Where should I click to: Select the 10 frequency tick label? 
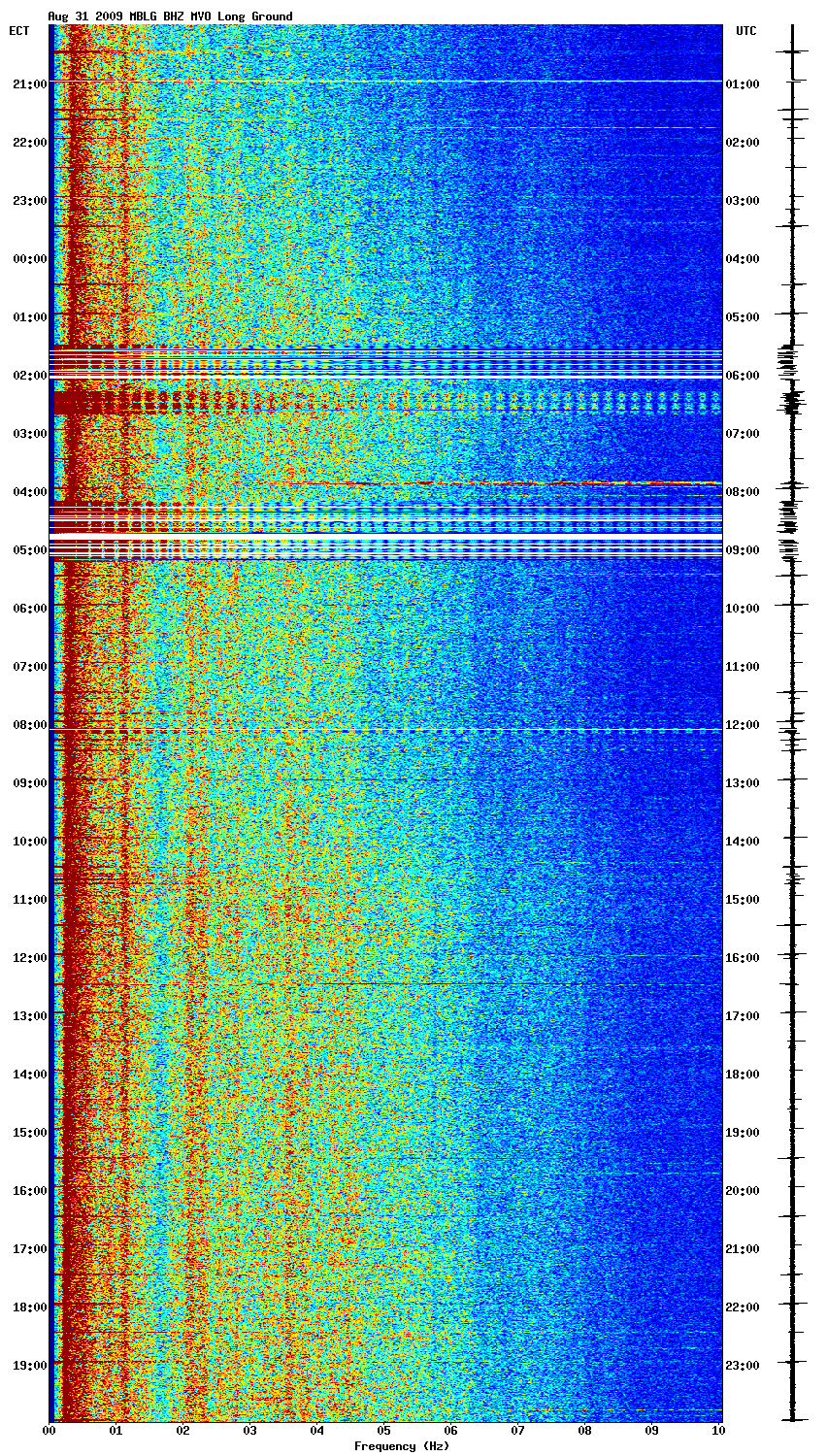[718, 1431]
